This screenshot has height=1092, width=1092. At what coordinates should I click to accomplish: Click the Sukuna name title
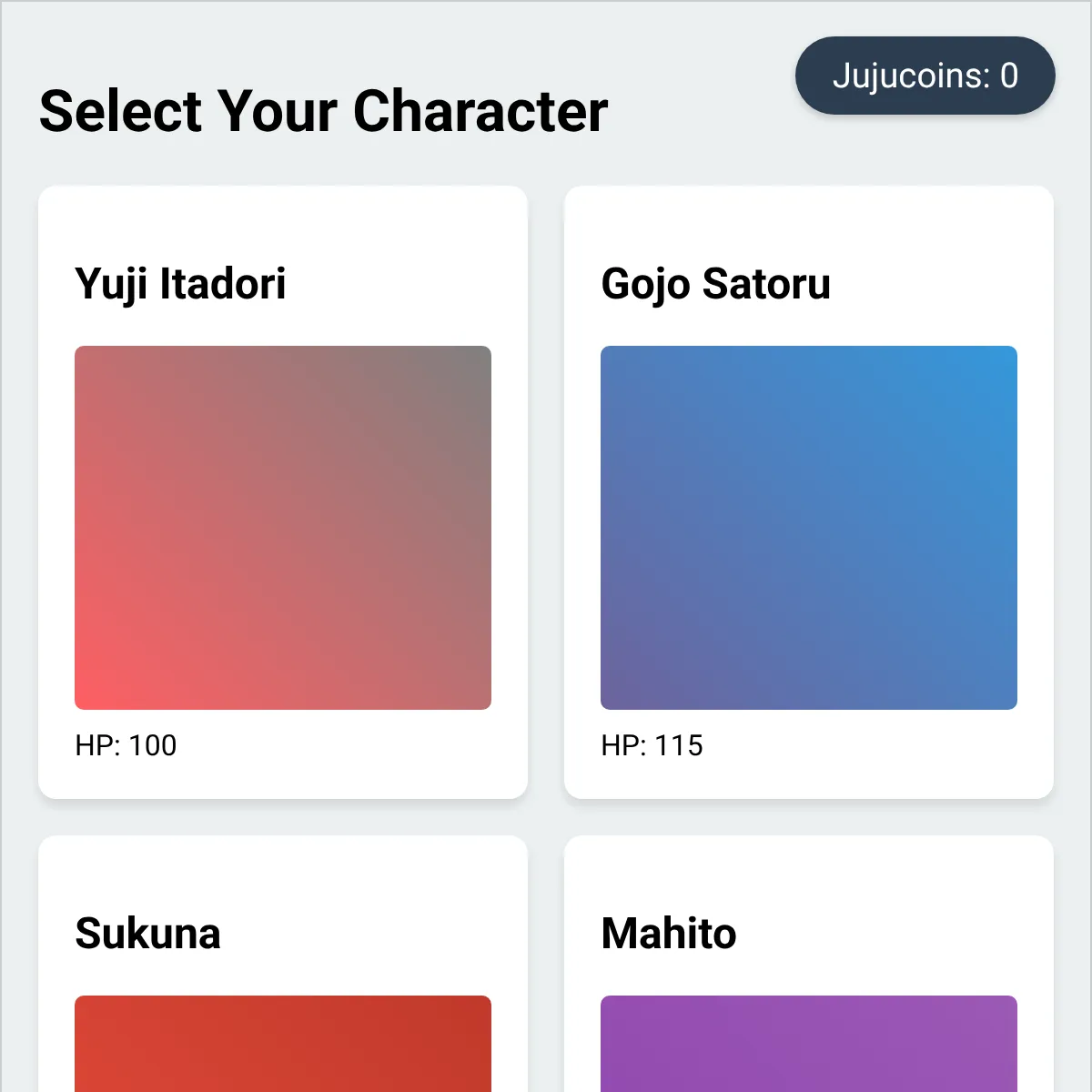(x=147, y=934)
